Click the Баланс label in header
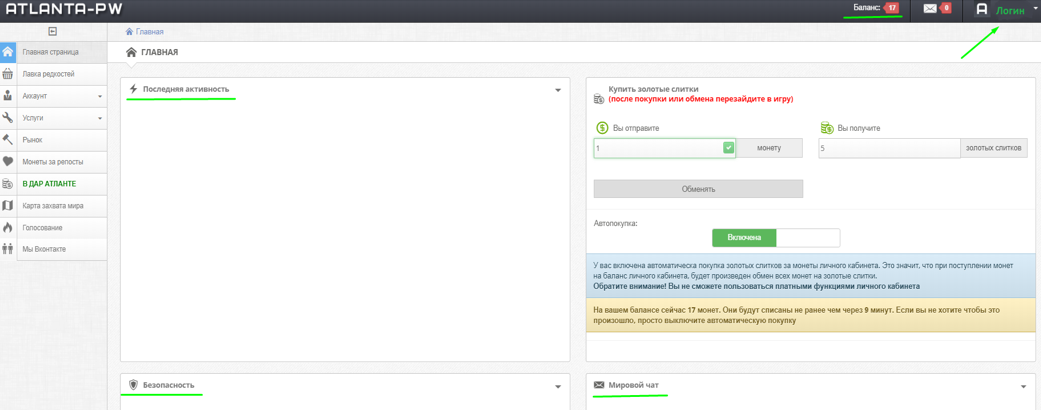The height and width of the screenshot is (410, 1041). click(x=866, y=8)
